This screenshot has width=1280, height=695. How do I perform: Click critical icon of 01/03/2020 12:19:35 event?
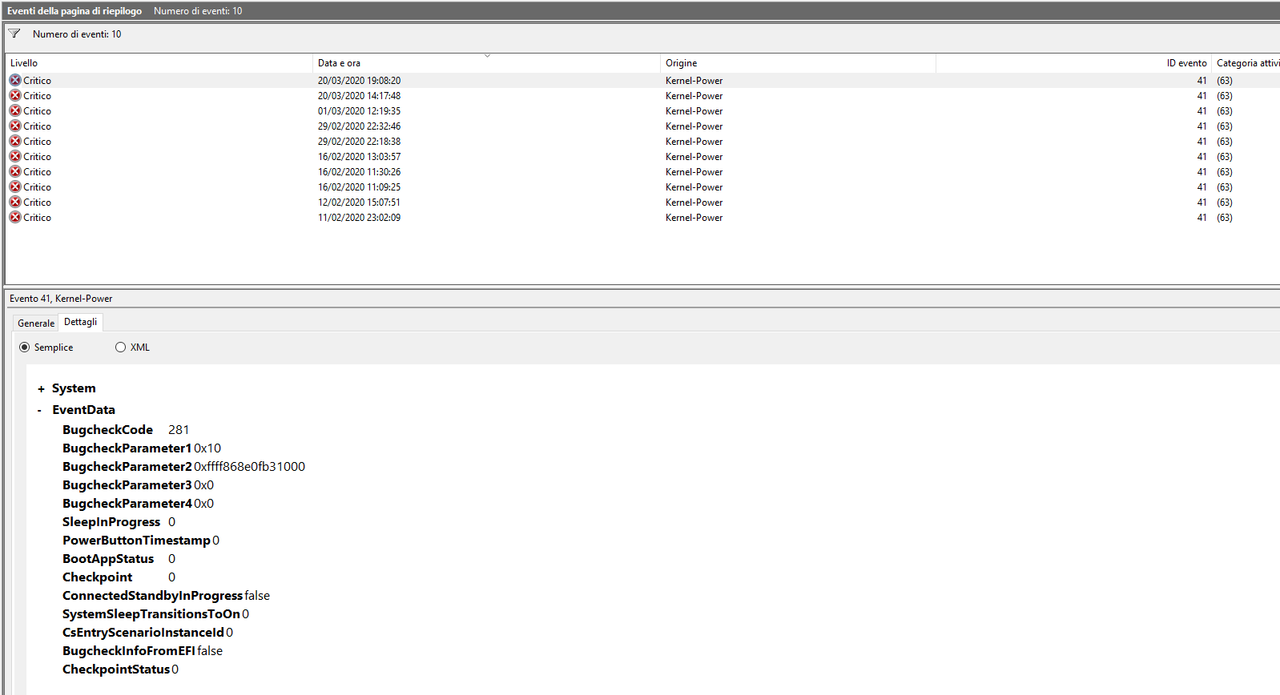(x=15, y=110)
